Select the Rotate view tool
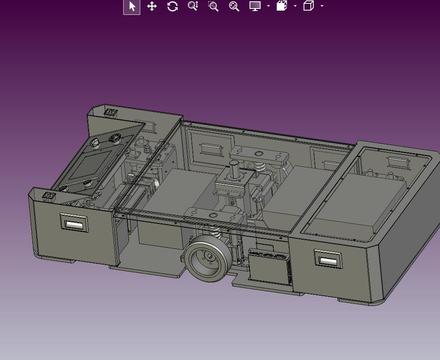The image size is (440, 360). pyautogui.click(x=172, y=7)
